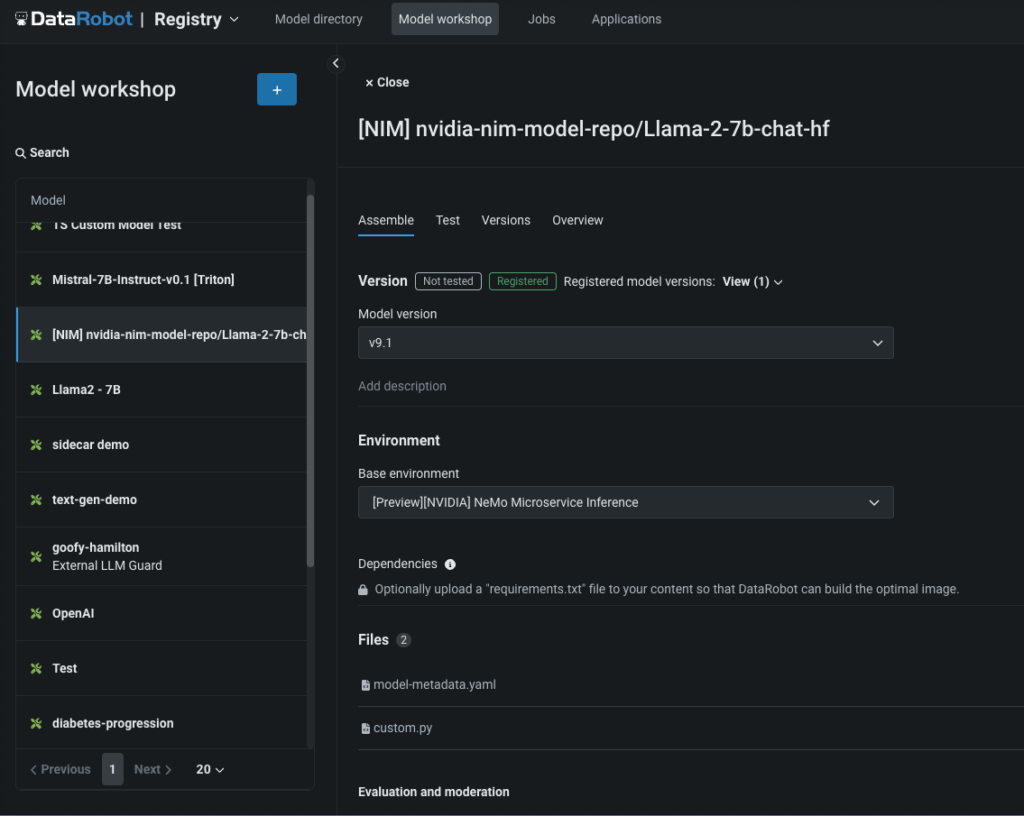1024x816 pixels.
Task: Click the Add description field
Action: 402,386
